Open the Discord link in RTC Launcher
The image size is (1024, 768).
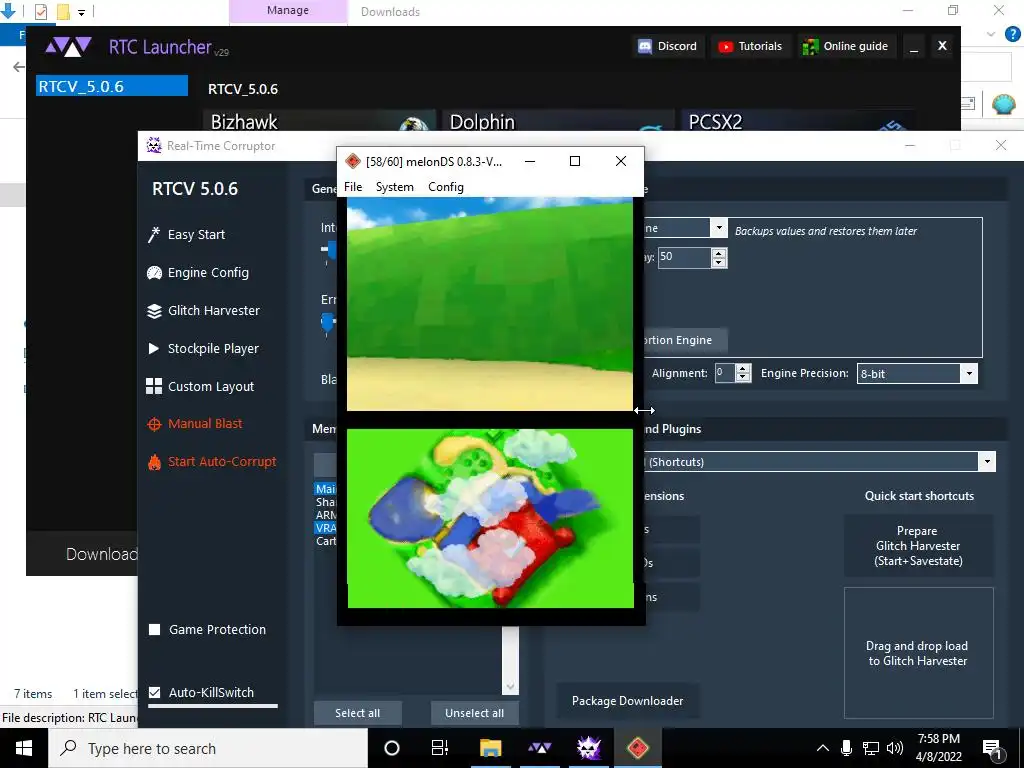(668, 46)
